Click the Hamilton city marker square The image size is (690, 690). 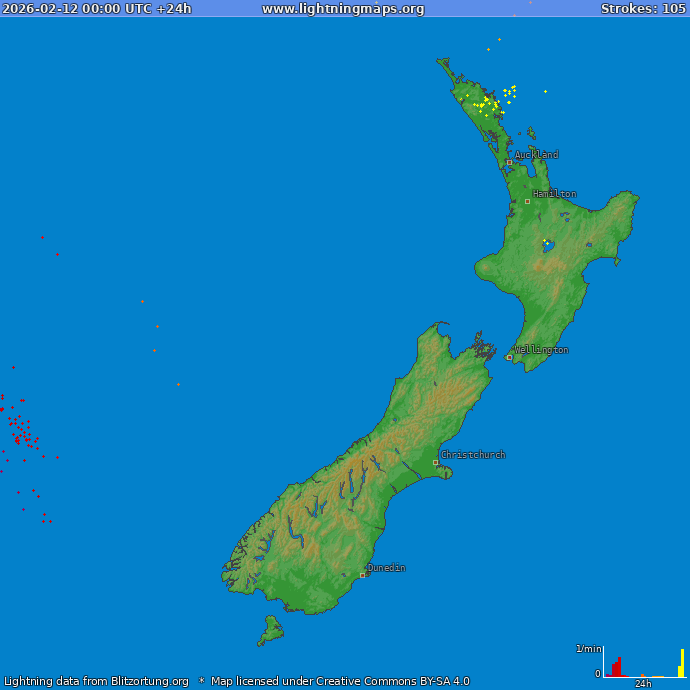coord(527,201)
